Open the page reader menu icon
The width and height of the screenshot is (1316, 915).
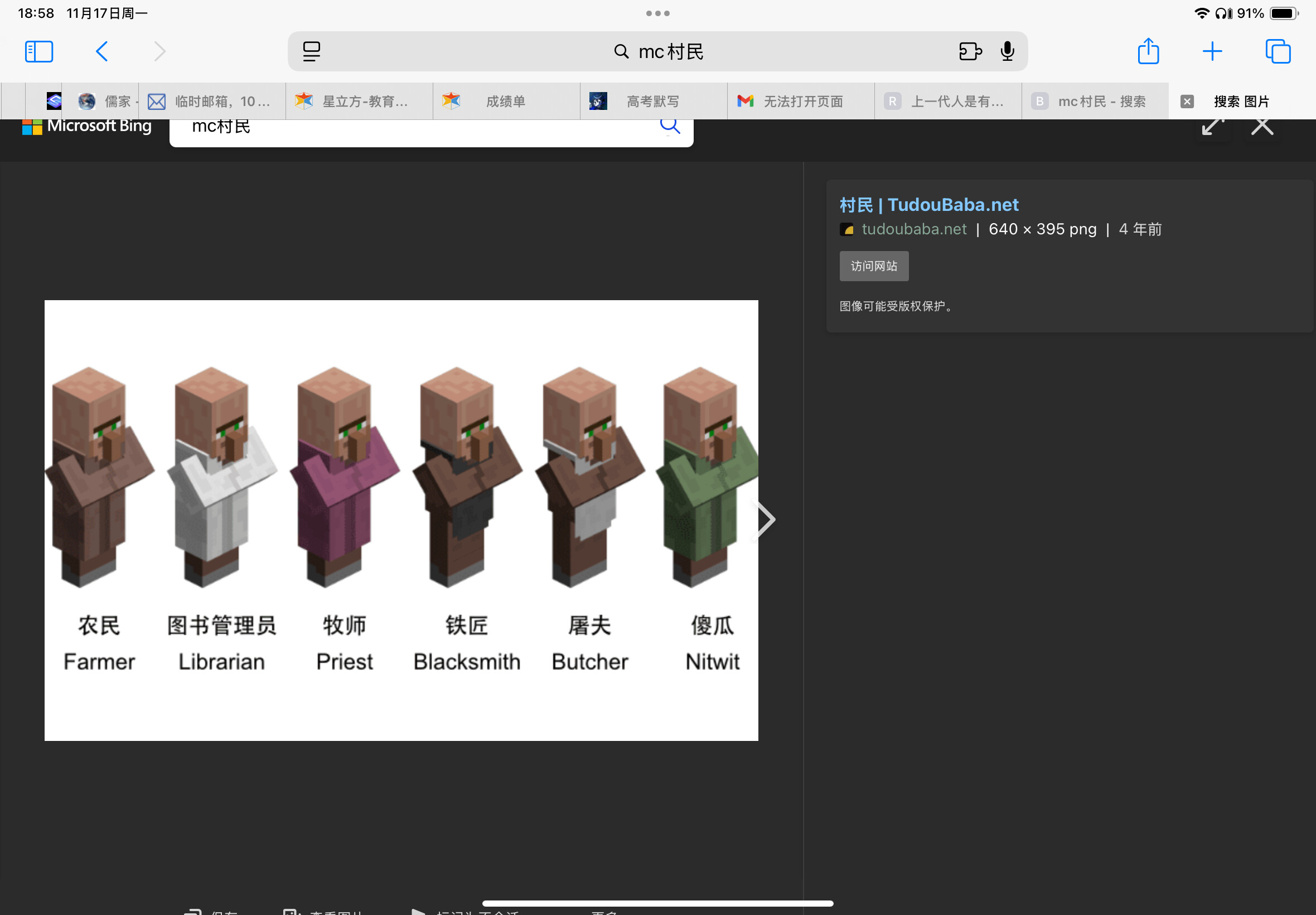point(312,51)
